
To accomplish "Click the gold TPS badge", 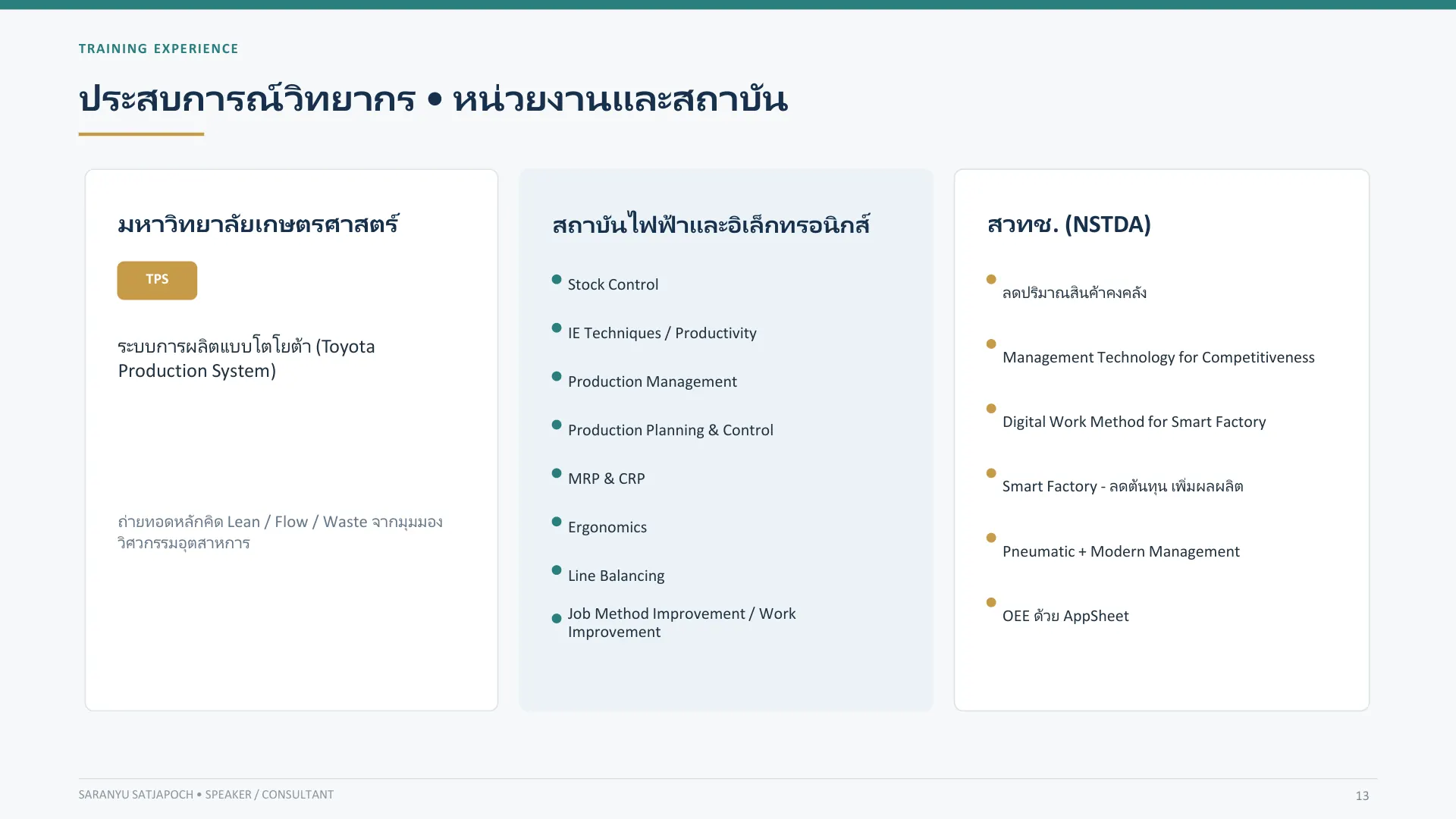I will click(x=157, y=280).
